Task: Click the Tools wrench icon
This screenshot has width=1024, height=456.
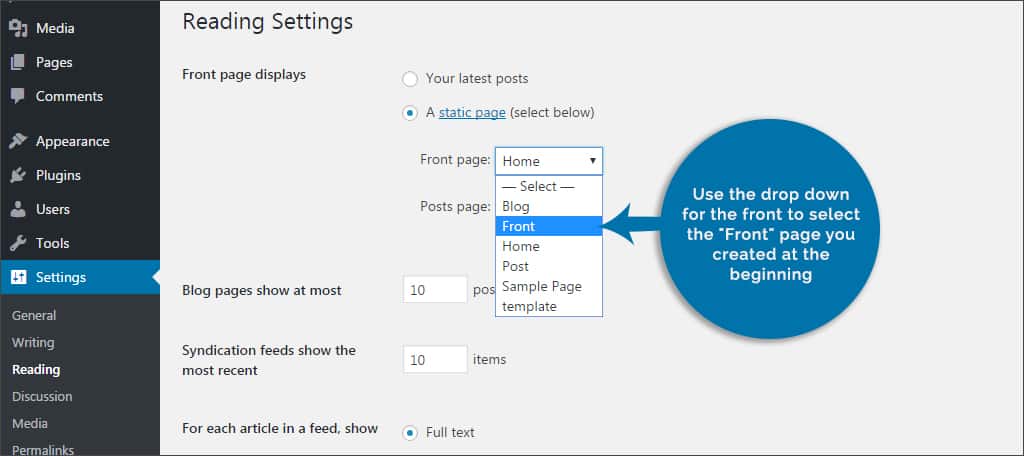Action: pos(18,243)
